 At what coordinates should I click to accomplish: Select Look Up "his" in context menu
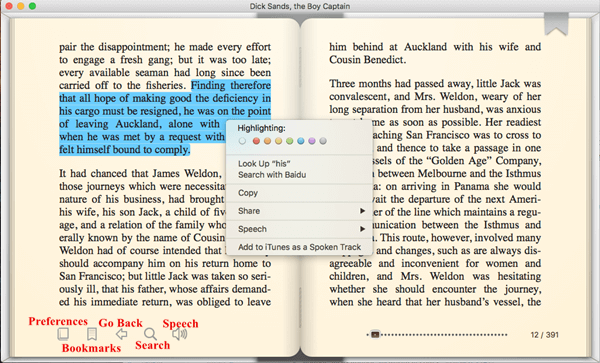(264, 164)
